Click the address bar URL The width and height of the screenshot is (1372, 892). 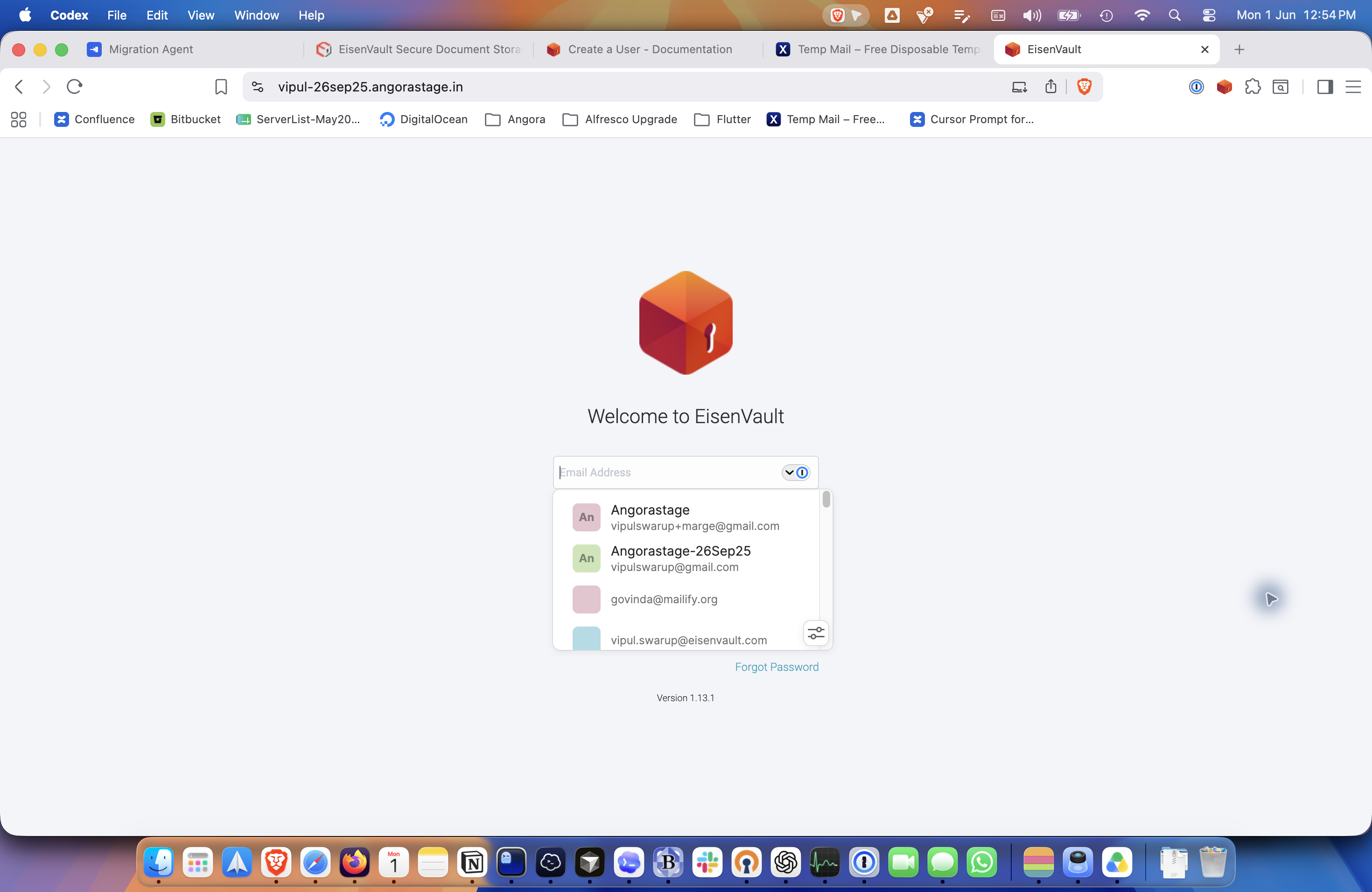tap(370, 86)
